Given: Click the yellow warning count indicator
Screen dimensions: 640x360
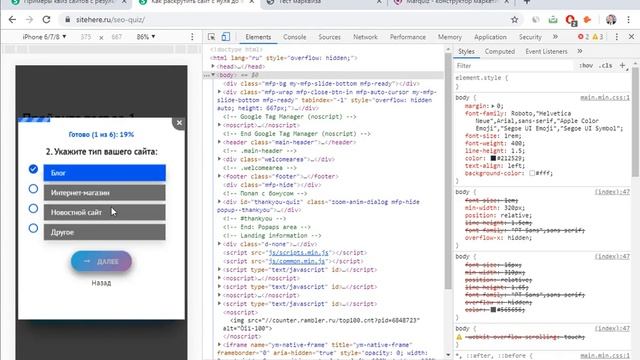Looking at the screenshot, I should 598,37.
